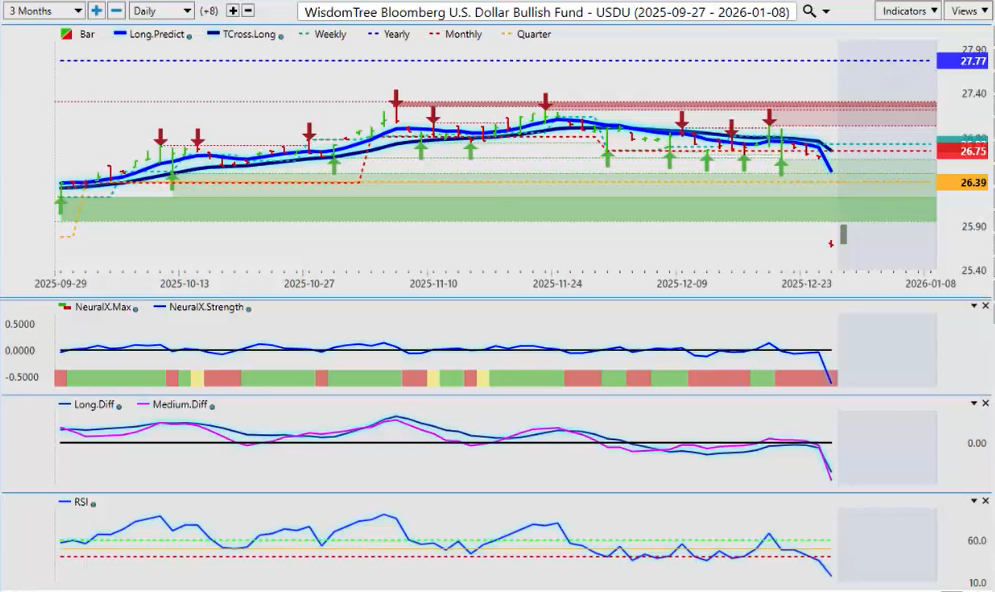995x592 pixels.
Task: Open the Daily interval dropdown
Action: pyautogui.click(x=161, y=10)
